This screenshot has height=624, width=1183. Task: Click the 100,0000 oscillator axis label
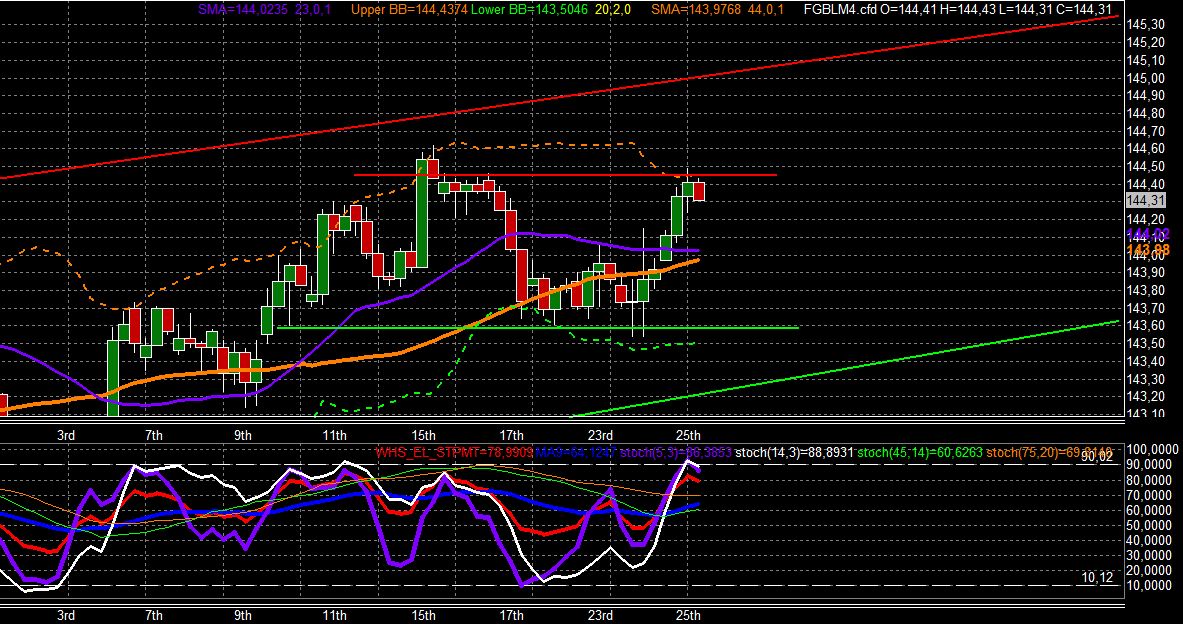pyautogui.click(x=1151, y=450)
